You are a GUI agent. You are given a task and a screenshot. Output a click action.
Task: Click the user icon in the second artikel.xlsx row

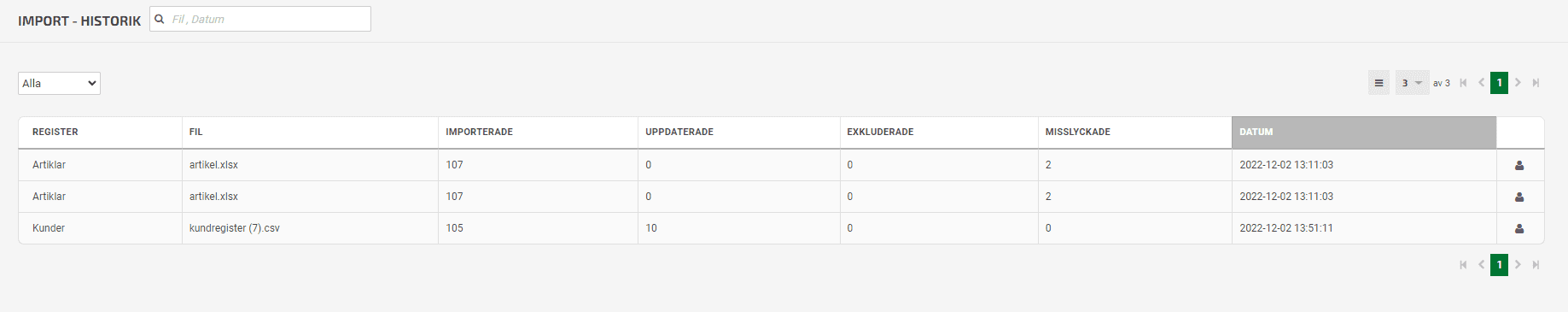tap(1519, 197)
